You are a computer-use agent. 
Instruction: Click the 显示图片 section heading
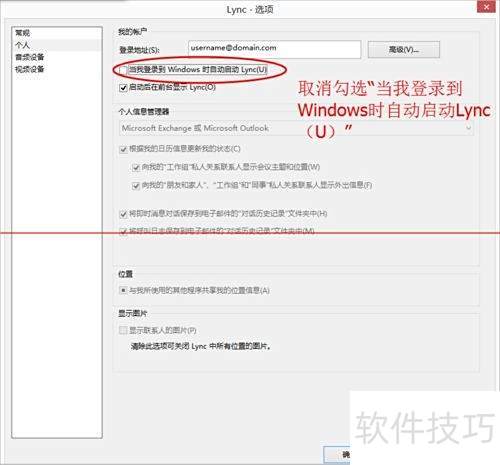132,313
